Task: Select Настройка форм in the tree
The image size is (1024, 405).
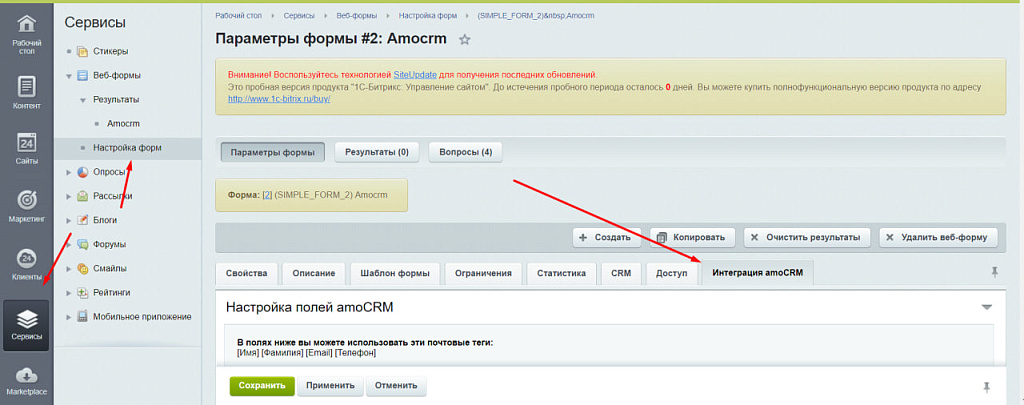Action: point(127,148)
